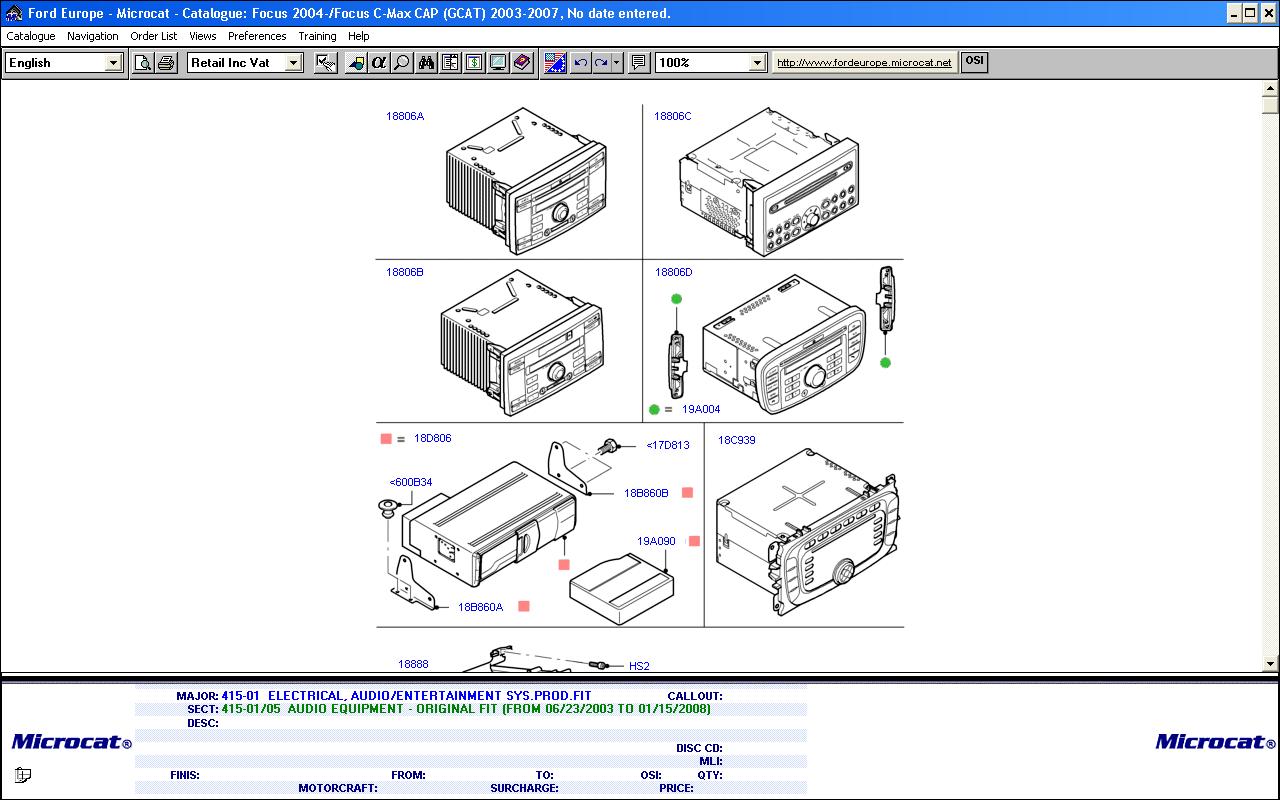Click the dollar sign price icon
The image size is (1280, 800).
[474, 63]
